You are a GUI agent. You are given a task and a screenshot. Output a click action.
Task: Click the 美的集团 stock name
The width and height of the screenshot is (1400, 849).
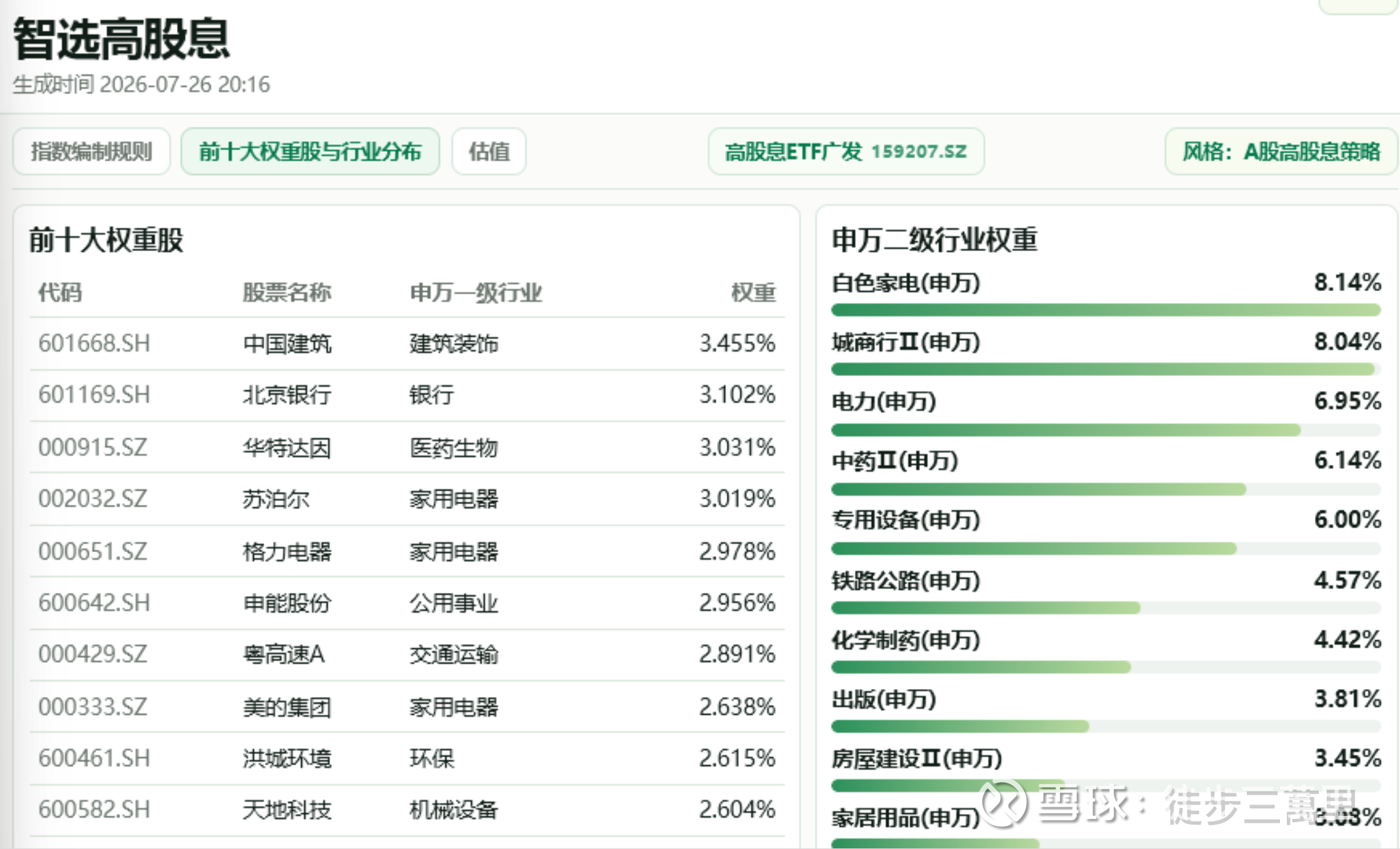pos(287,707)
